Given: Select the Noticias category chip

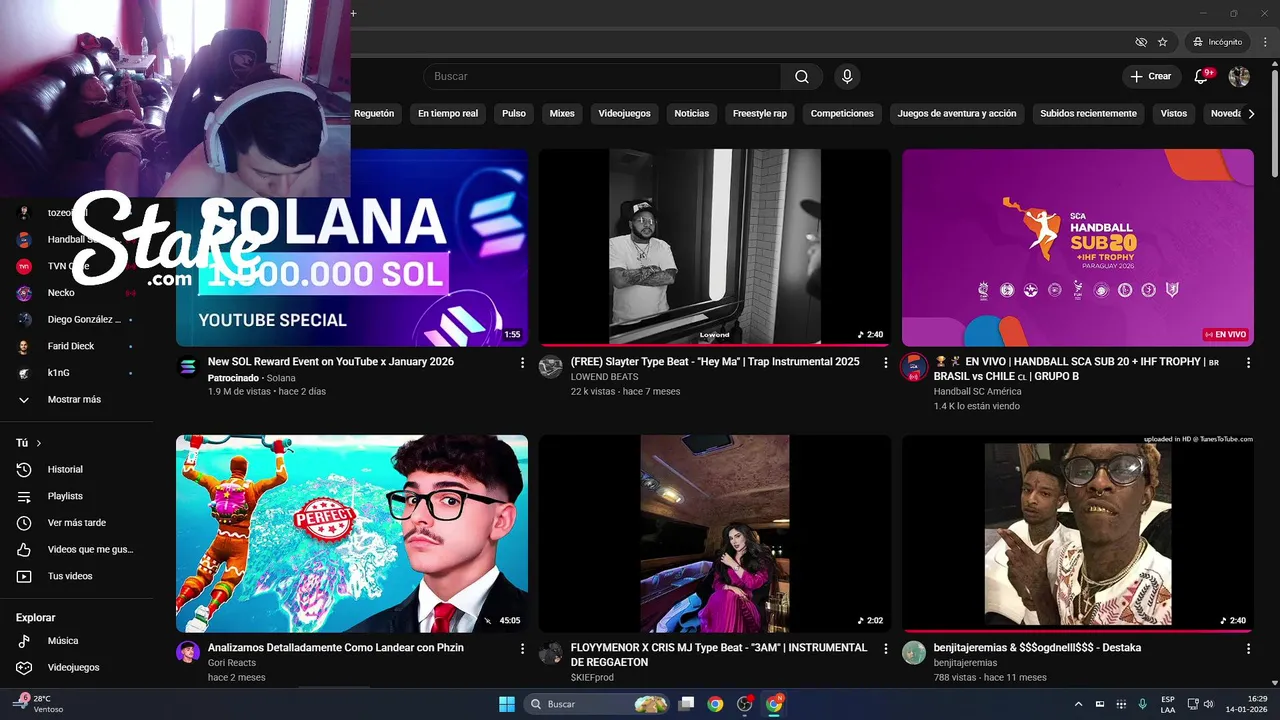Looking at the screenshot, I should (691, 114).
